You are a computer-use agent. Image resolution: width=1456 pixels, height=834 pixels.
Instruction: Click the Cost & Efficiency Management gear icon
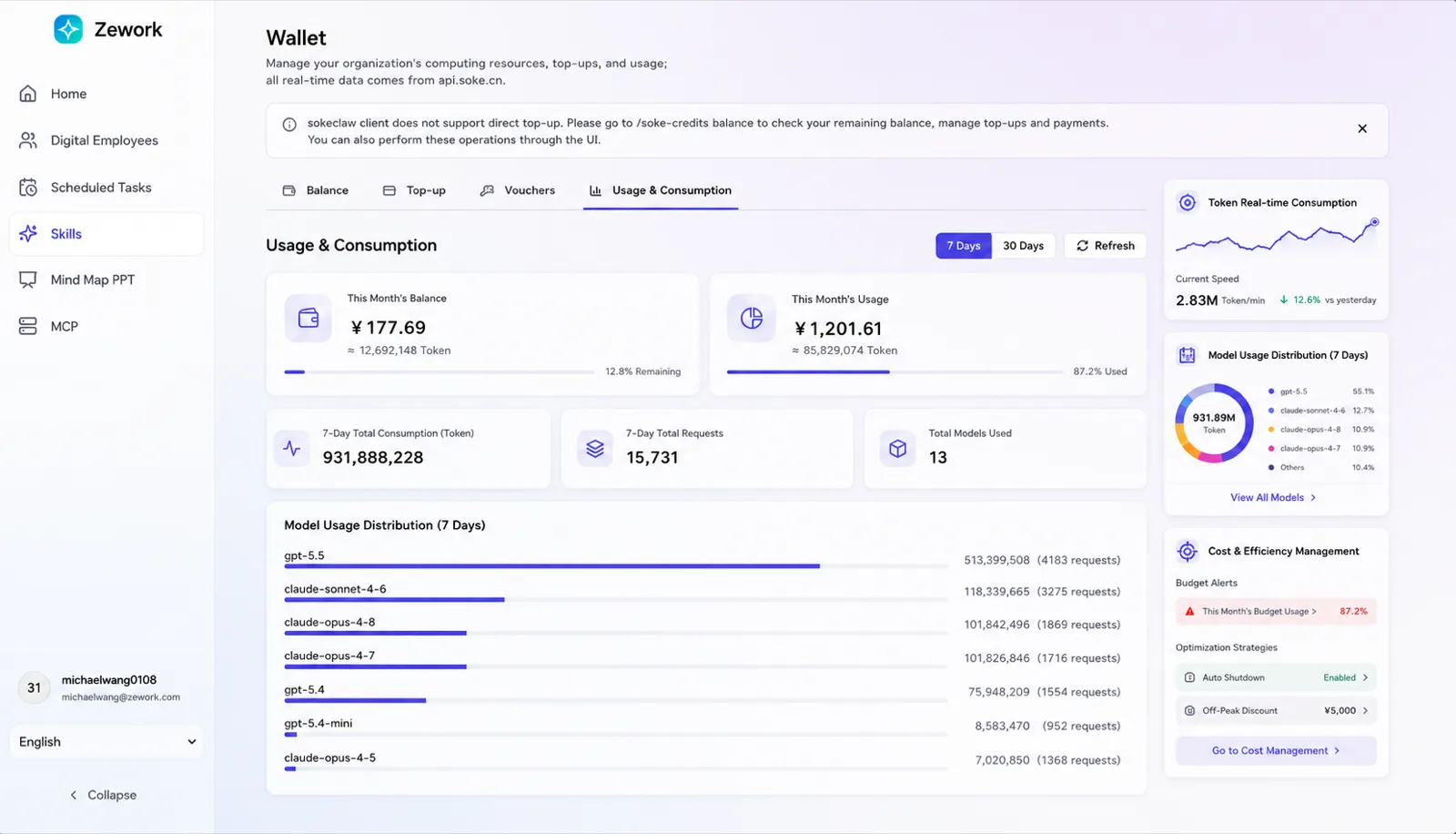tap(1188, 551)
